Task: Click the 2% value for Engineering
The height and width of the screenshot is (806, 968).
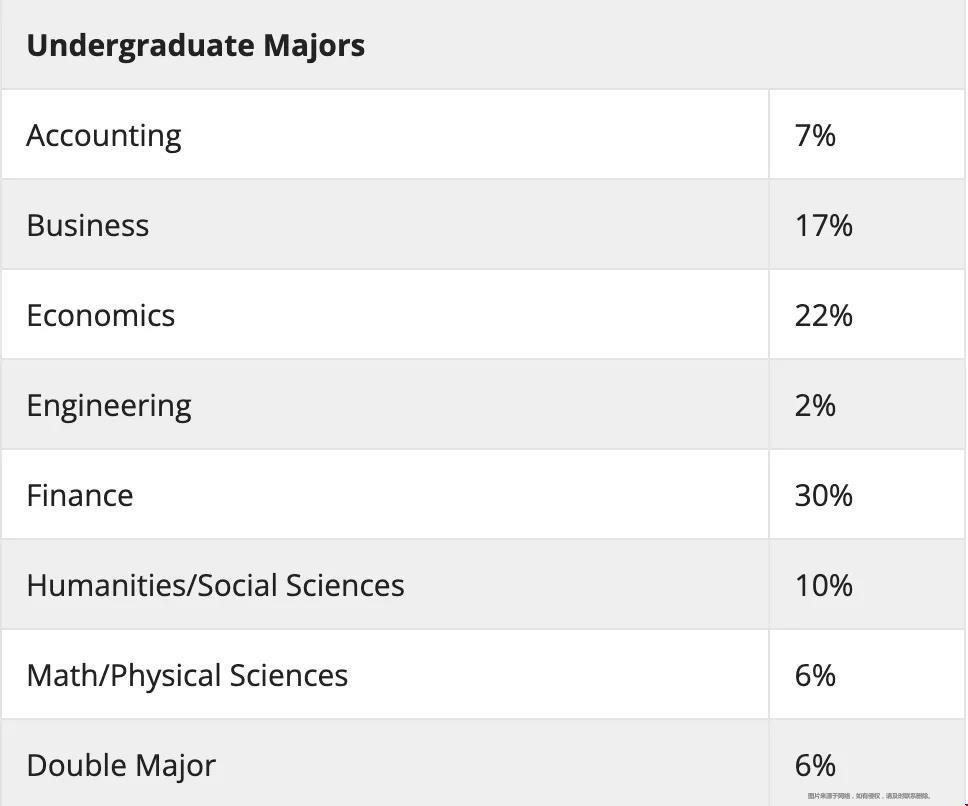Action: (x=815, y=405)
